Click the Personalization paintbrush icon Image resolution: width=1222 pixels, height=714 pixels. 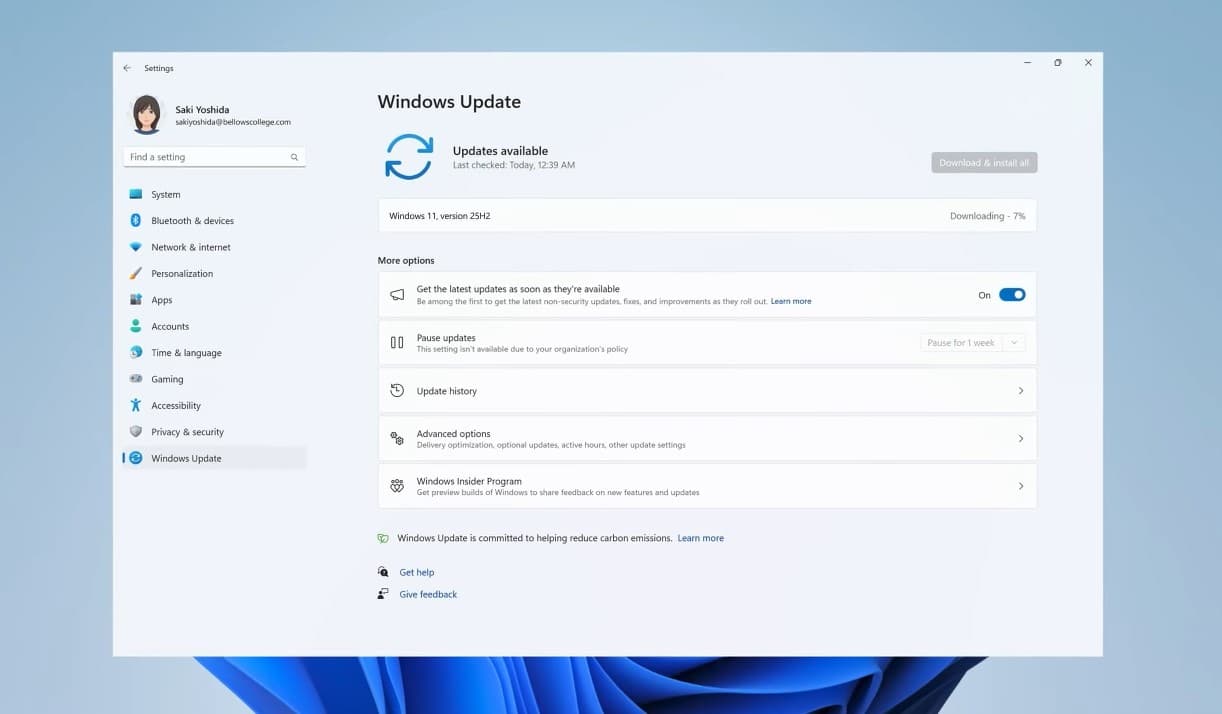[136, 273]
